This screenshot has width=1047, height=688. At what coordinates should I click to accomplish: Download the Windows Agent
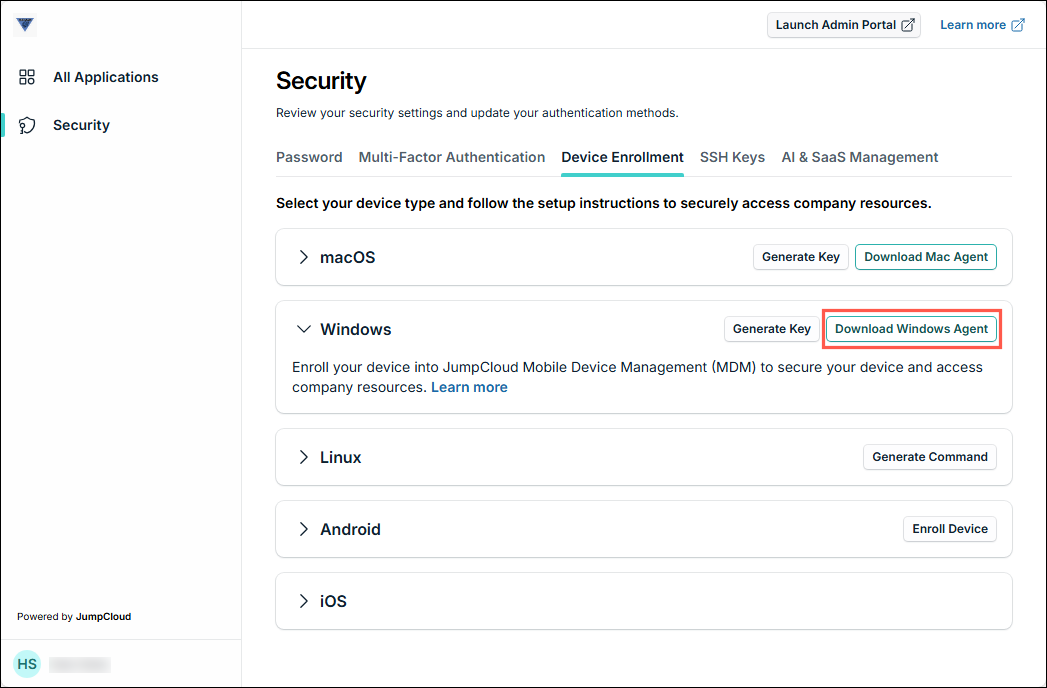click(911, 329)
